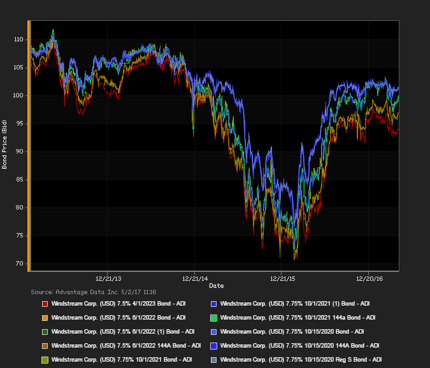The image size is (430, 368).
Task: Click the 12/21/14 x-axis date label
Action: (195, 279)
